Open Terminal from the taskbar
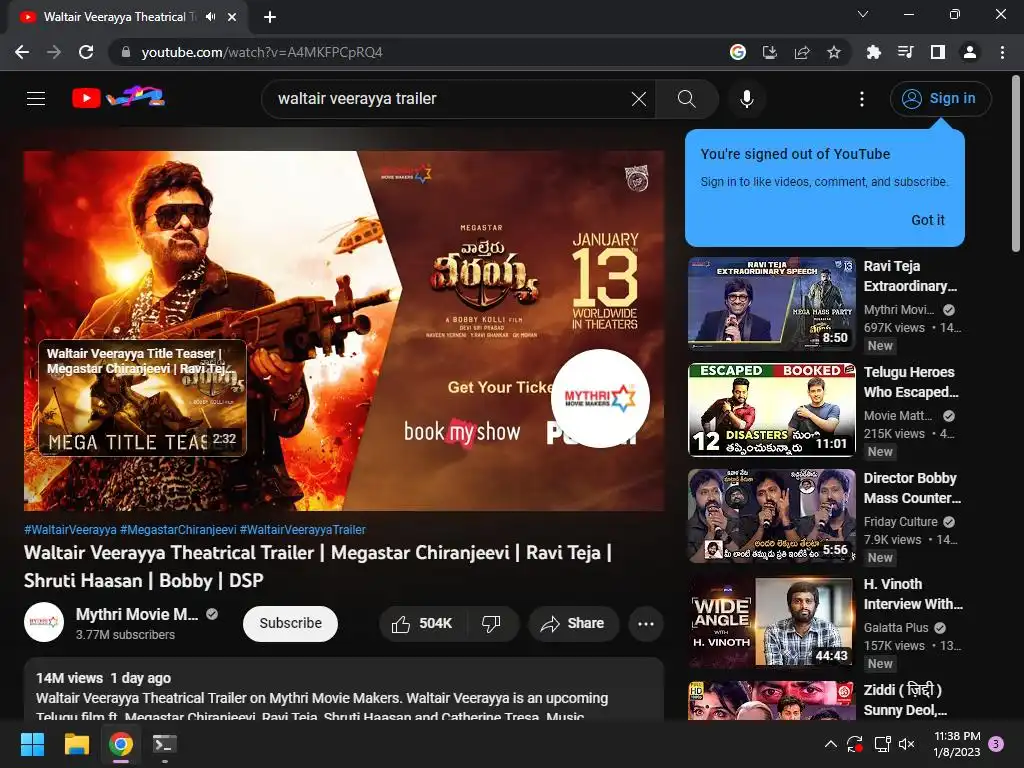Screen dimensions: 1024x768 point(165,744)
